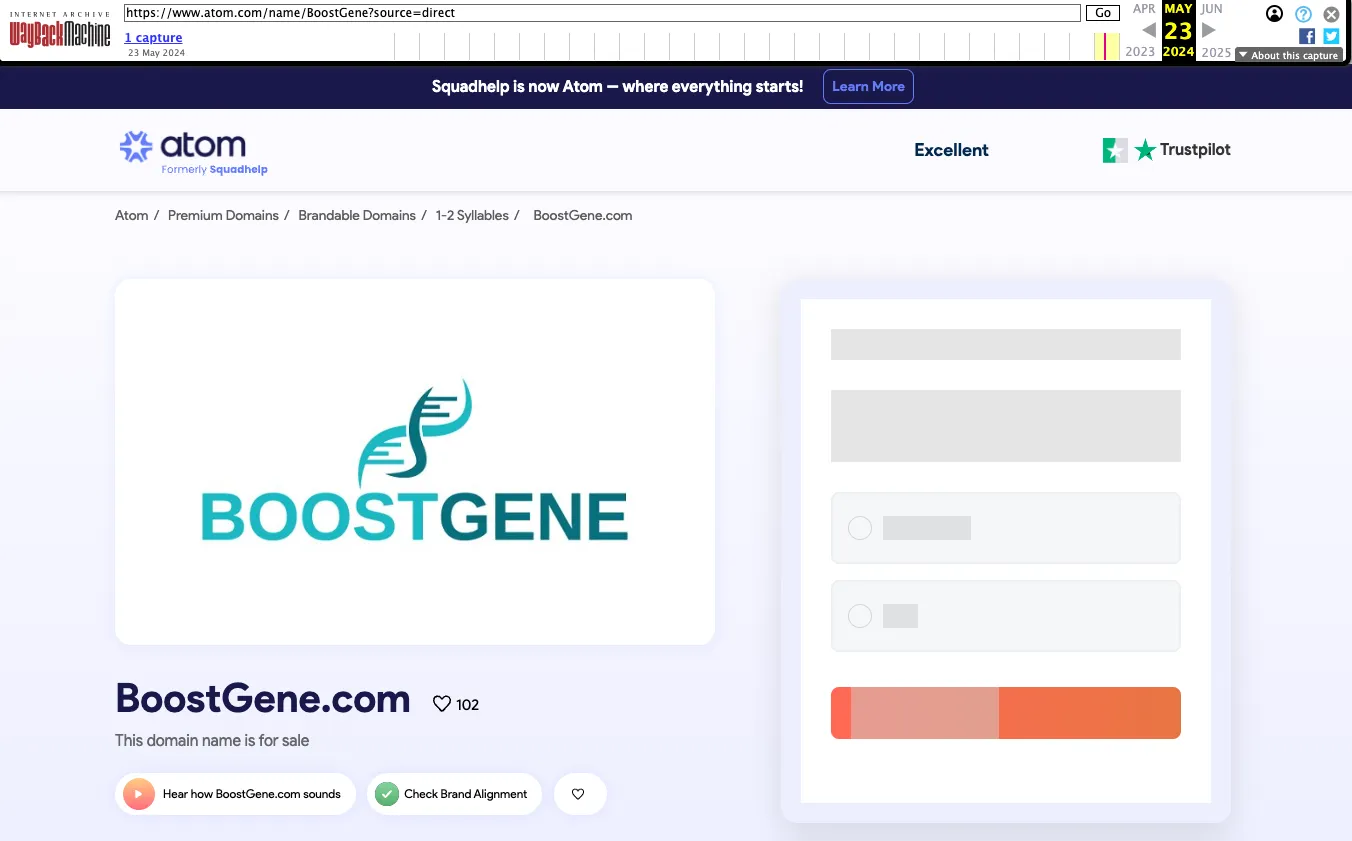Click heart icon next to 102 likes
Image resolution: width=1352 pixels, height=841 pixels.
(442, 704)
